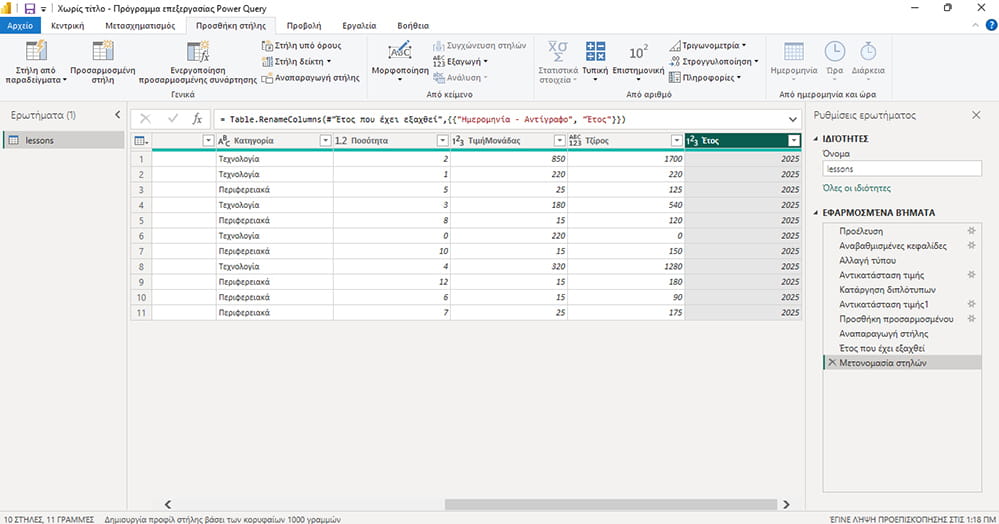Viewport: 999px width, 524px height.
Task: Open ΤιμήΜονάδας column filter dropdown
Action: (559, 140)
